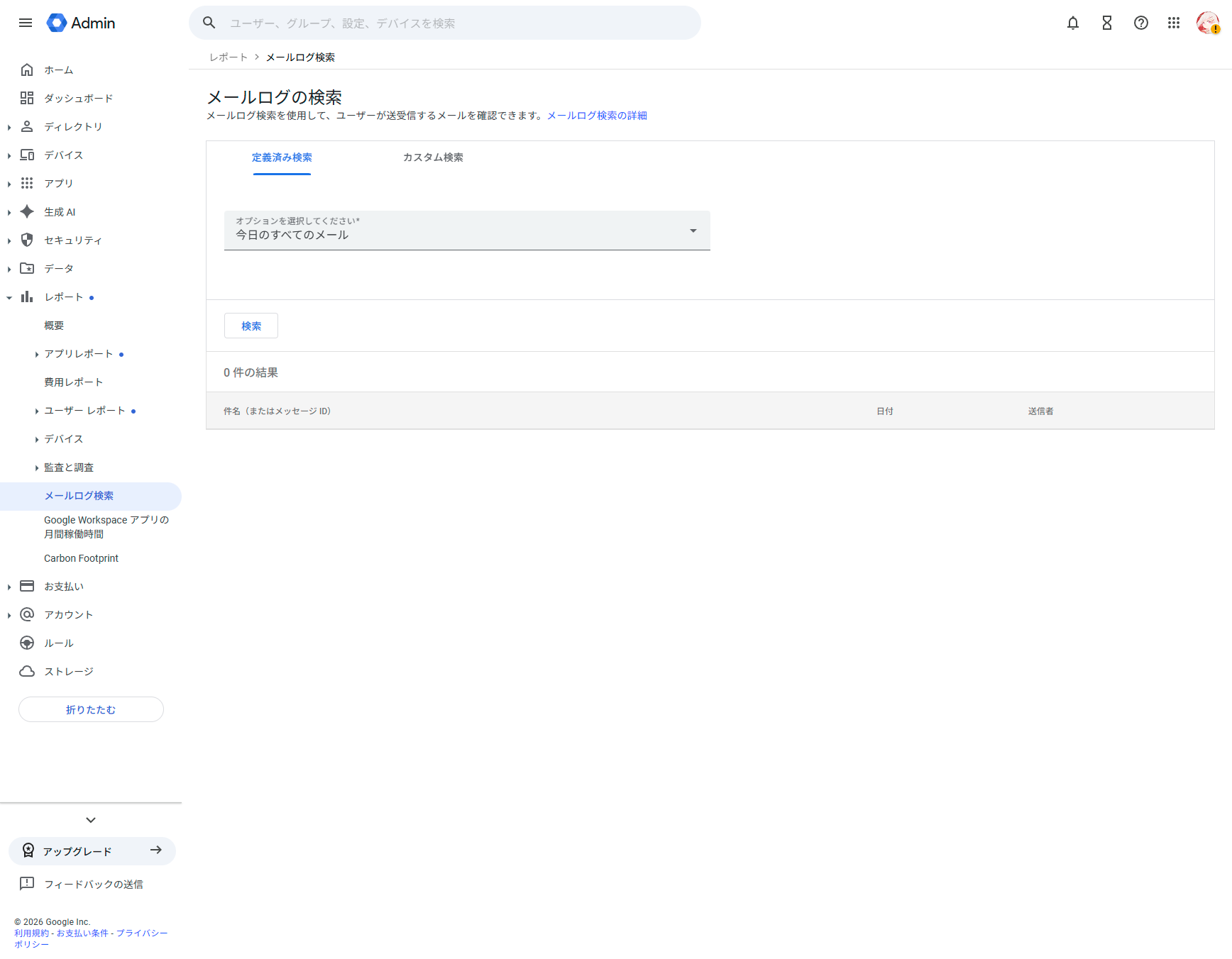Open the Google apps grid icon
This screenshot has width=1232, height=959.
pyautogui.click(x=1174, y=23)
